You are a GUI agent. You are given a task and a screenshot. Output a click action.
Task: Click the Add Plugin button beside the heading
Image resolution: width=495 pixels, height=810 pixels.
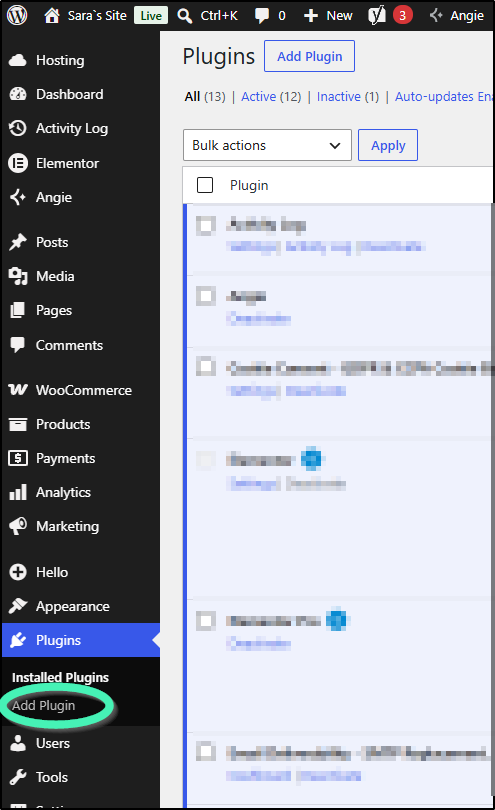pos(310,56)
